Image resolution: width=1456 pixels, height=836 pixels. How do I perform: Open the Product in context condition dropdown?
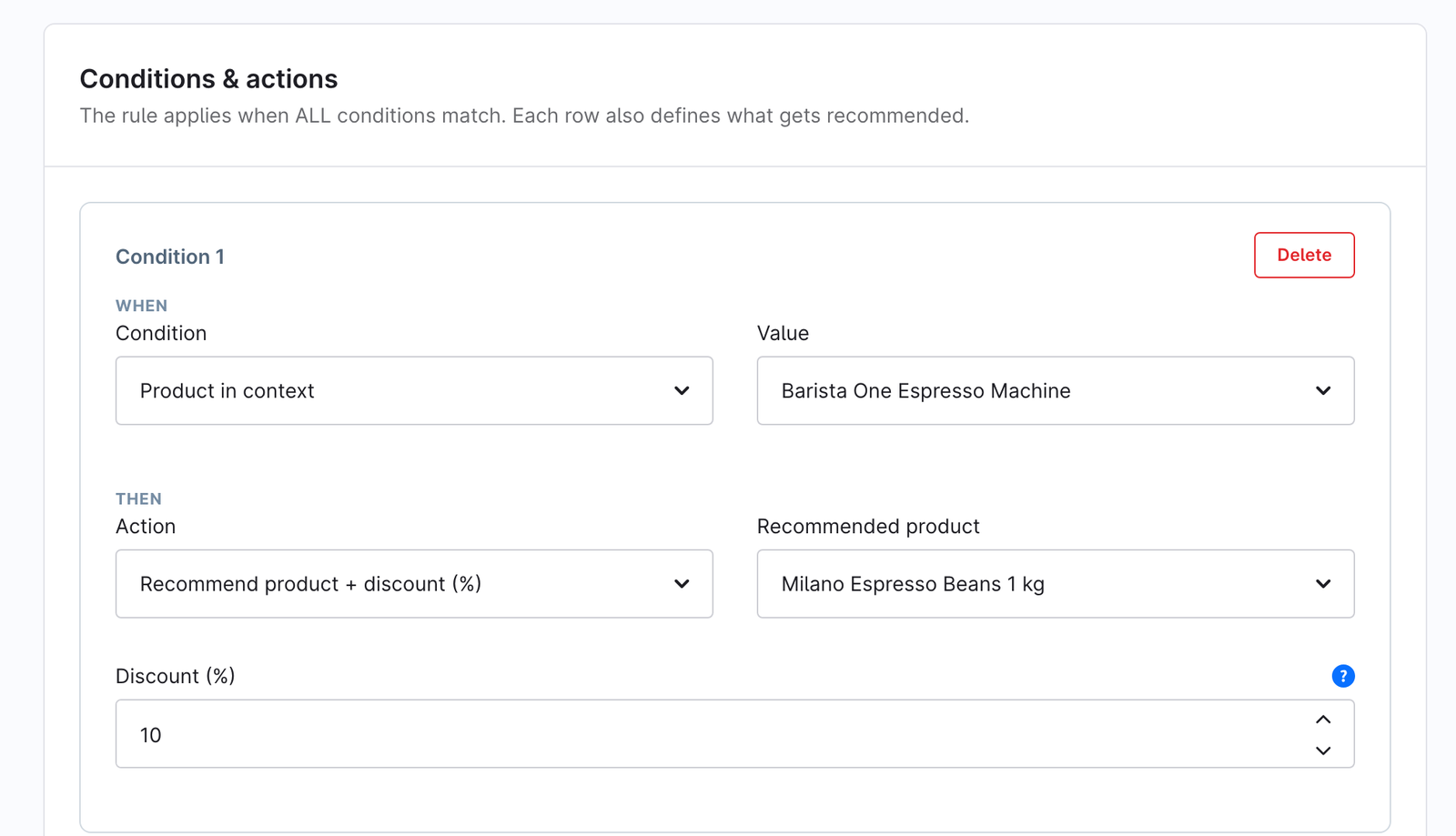coord(414,390)
